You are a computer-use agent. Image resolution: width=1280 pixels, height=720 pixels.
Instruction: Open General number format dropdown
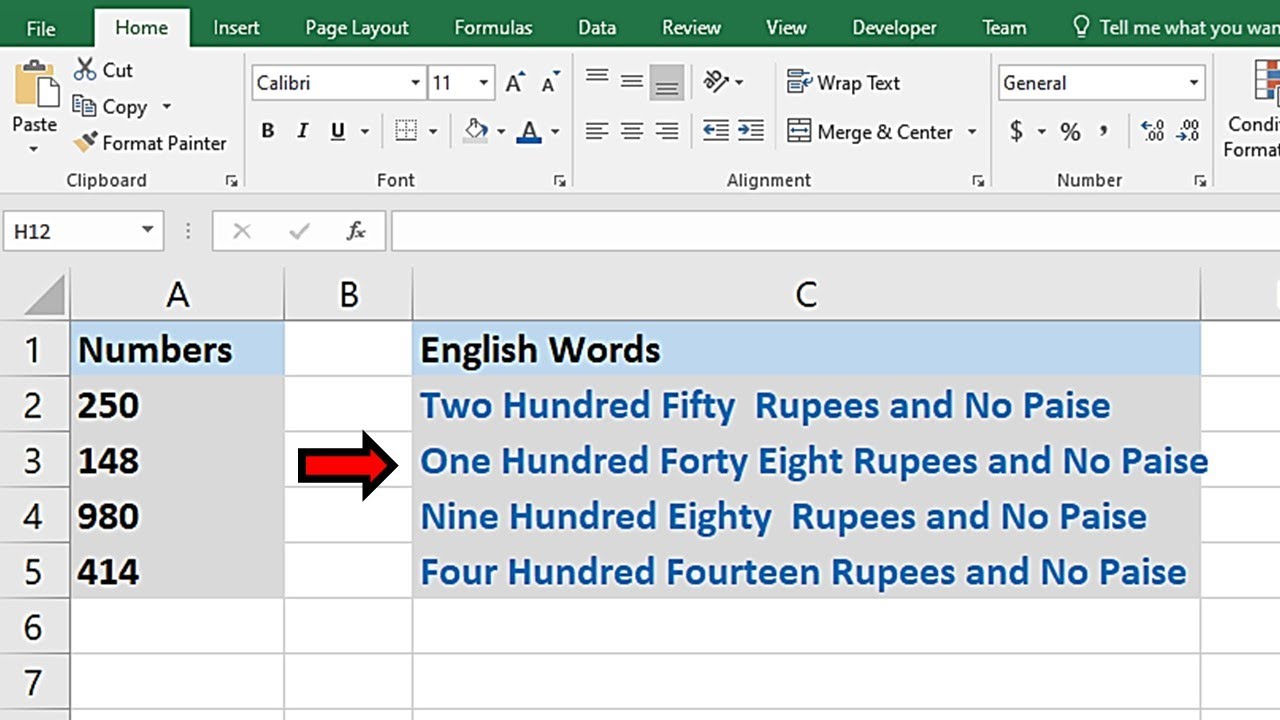[x=1194, y=83]
